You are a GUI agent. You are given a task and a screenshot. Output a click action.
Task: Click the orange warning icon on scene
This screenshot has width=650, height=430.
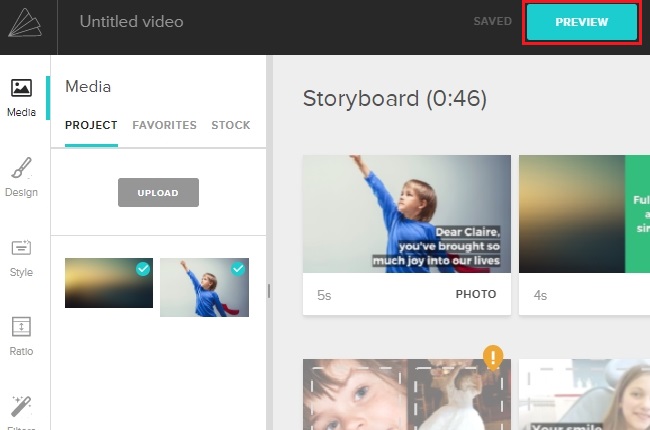pos(492,357)
